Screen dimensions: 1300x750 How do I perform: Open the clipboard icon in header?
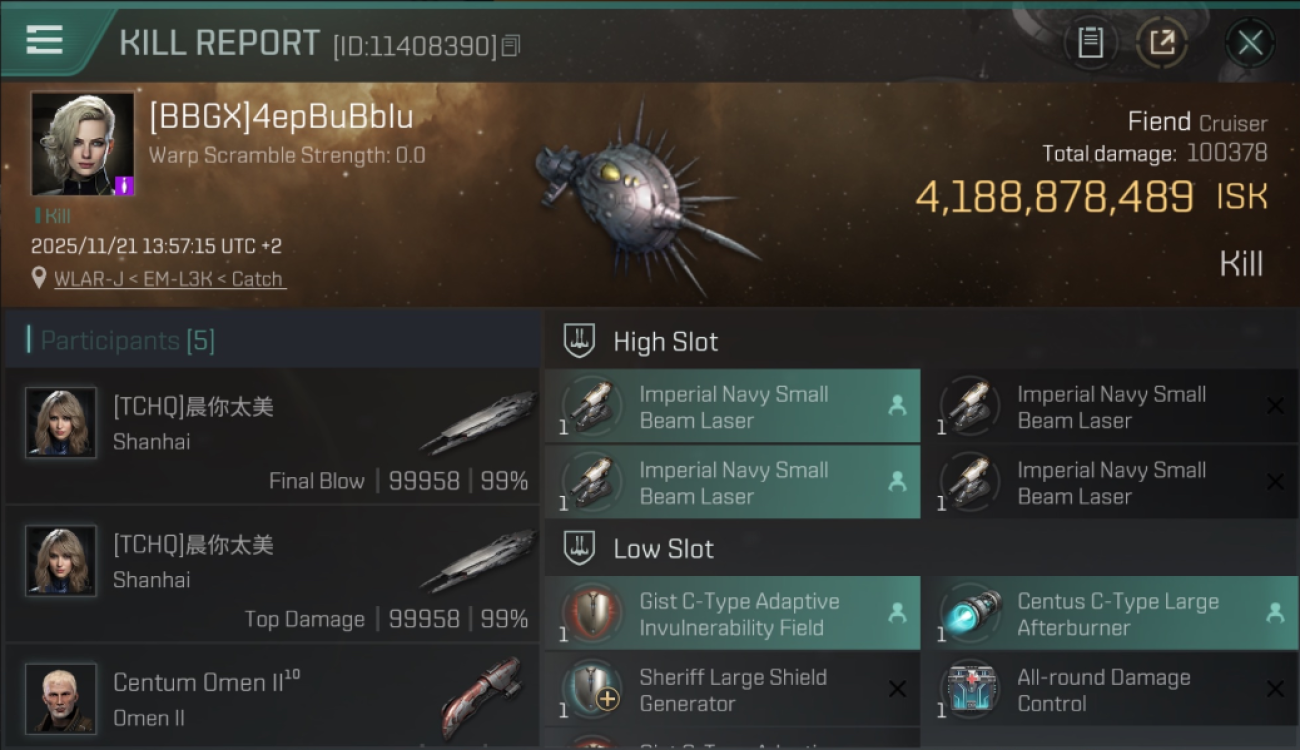pyautogui.click(x=1090, y=43)
